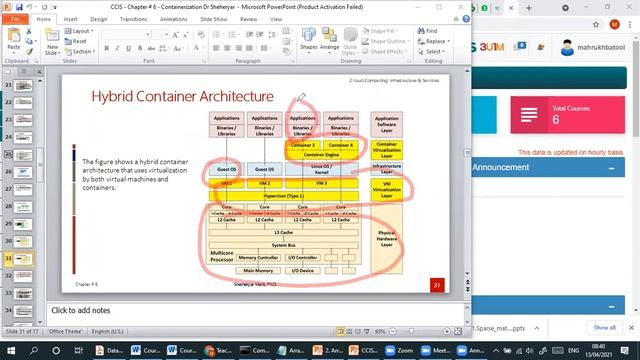This screenshot has height=360, width=640.
Task: Click the Cut scissors icon
Action: tap(29, 31)
